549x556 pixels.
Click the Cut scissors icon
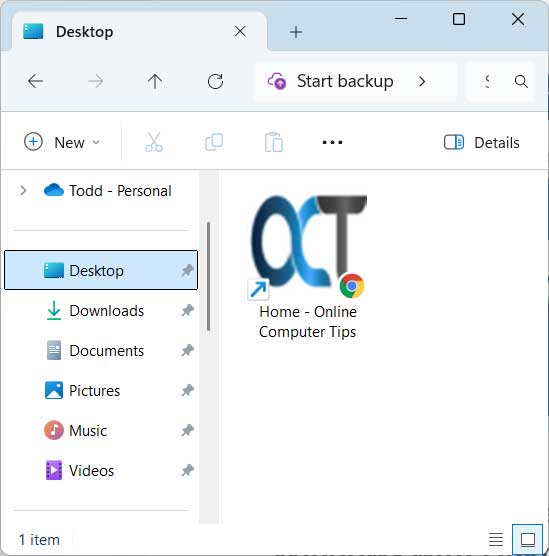(154, 142)
